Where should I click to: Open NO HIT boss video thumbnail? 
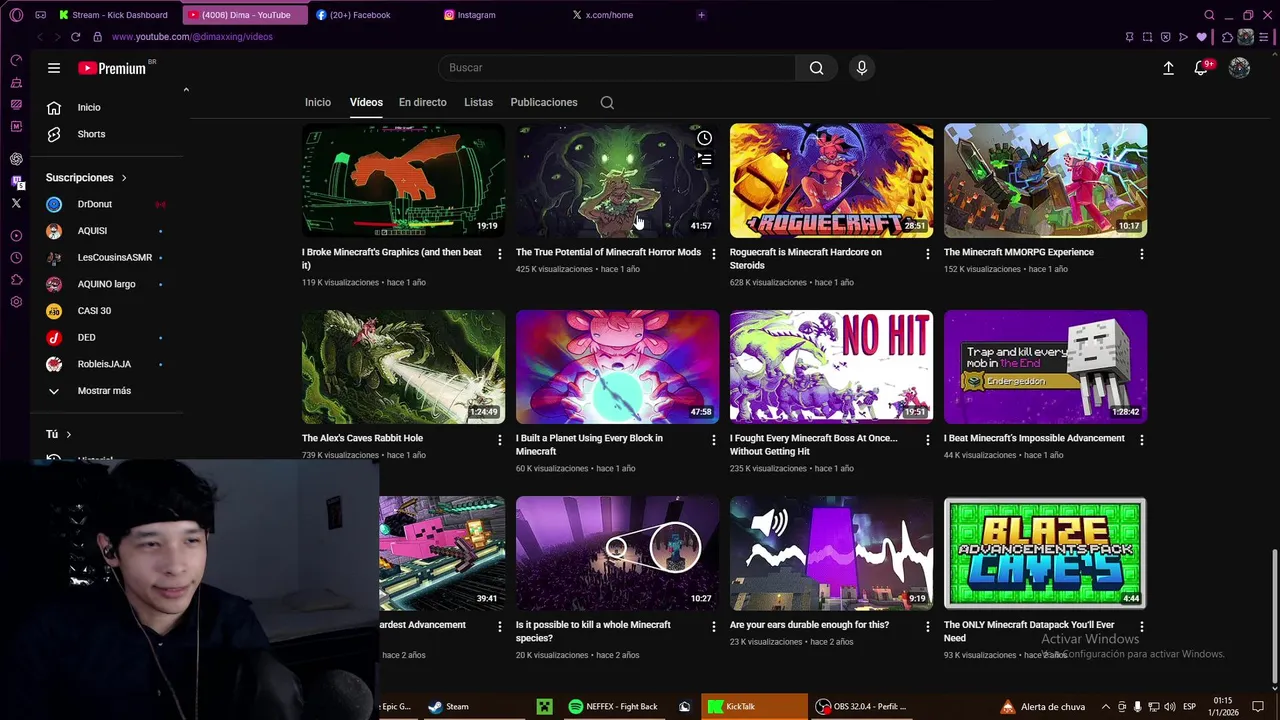(831, 366)
